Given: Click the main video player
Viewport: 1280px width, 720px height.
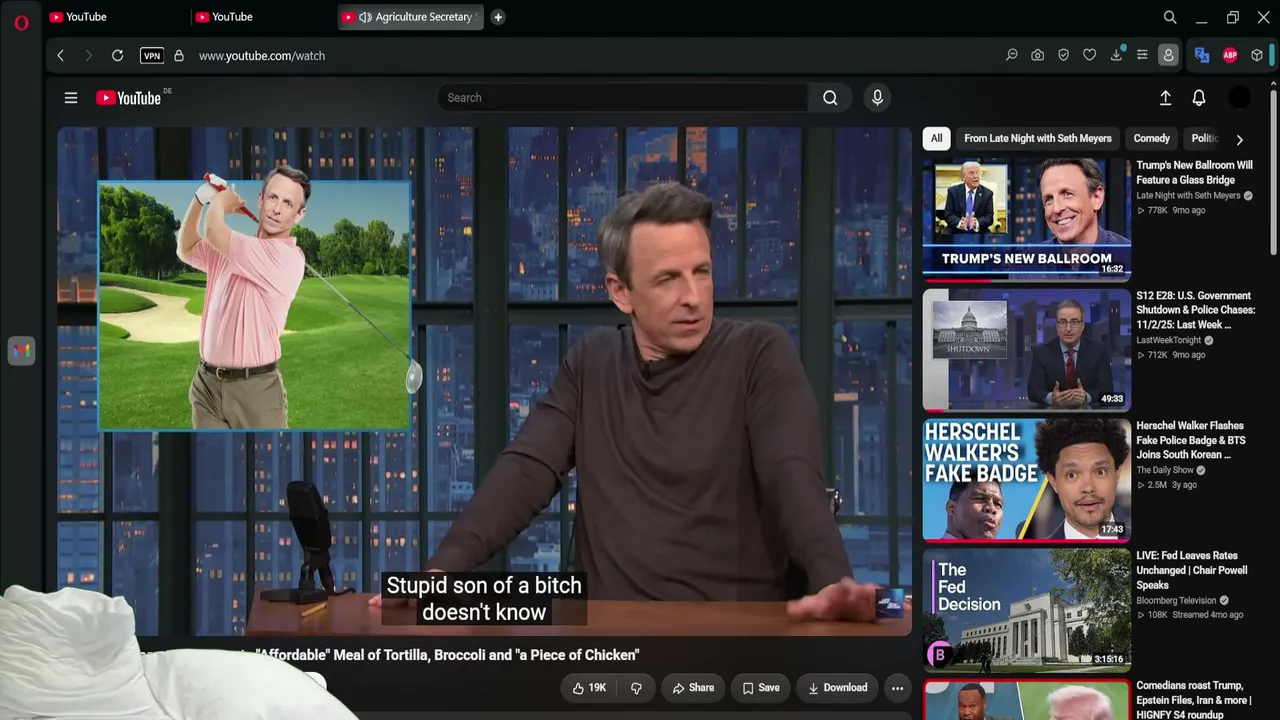Looking at the screenshot, I should click(x=484, y=381).
